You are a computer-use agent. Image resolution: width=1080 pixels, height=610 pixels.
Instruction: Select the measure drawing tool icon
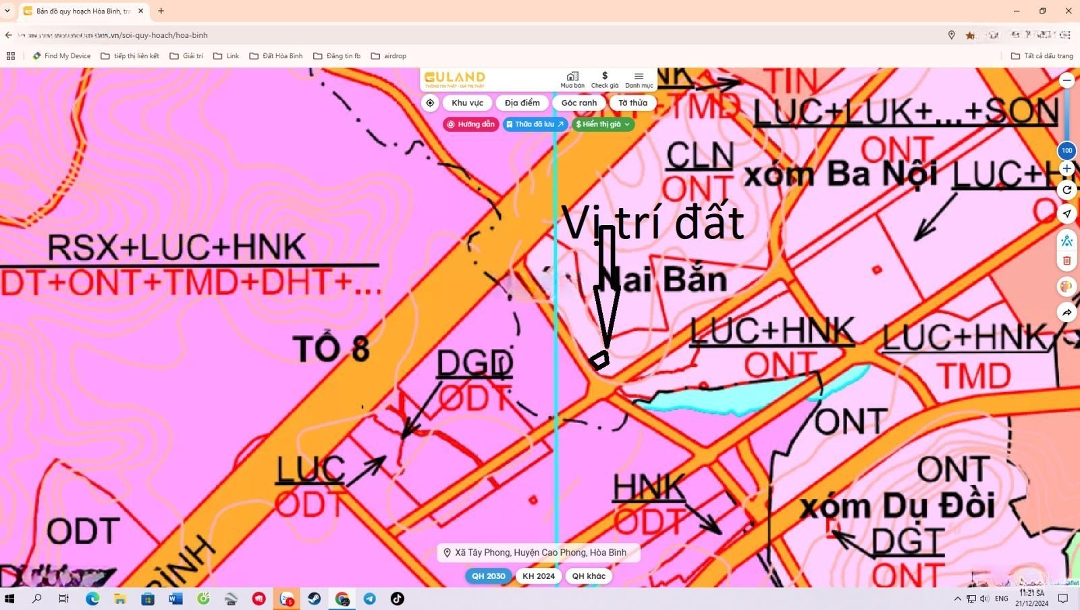pos(1067,240)
